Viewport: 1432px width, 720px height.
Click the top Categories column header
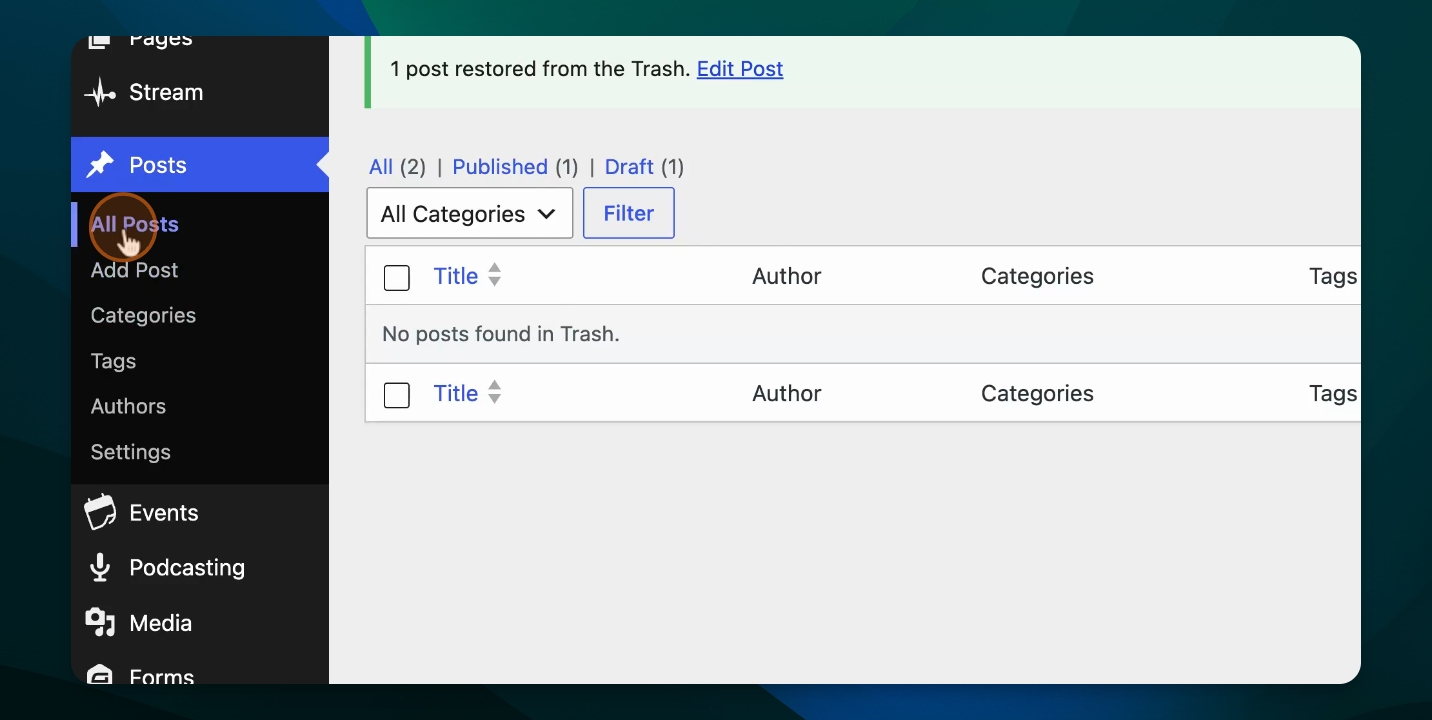1037,276
